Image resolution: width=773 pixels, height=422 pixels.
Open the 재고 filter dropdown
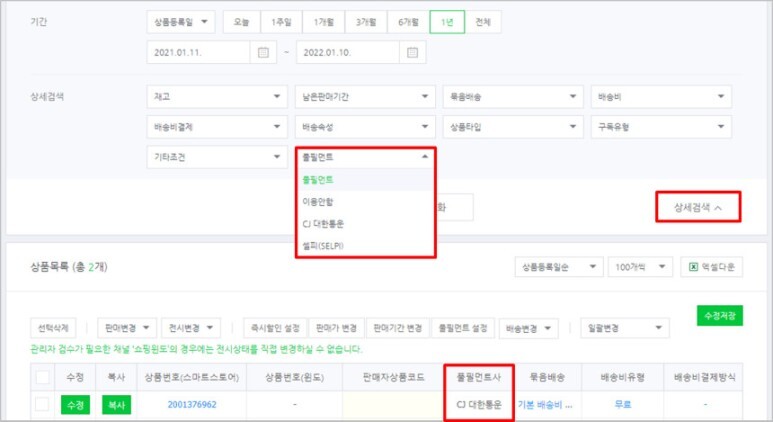pos(217,97)
